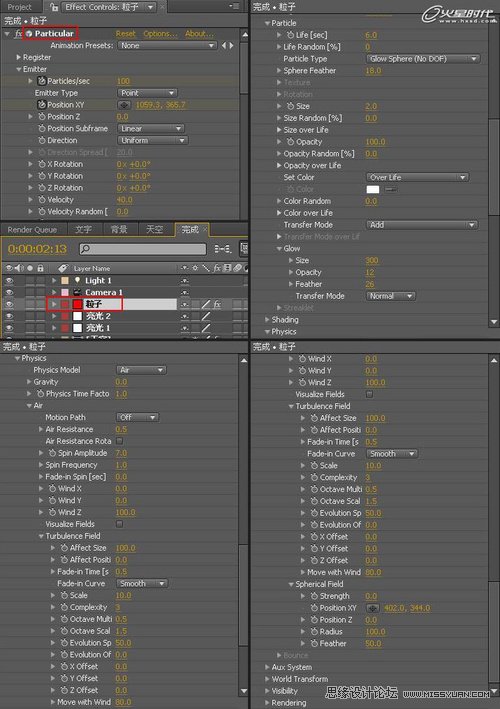The height and width of the screenshot is (709, 500).
Task: Click Camera 1 pink label color swatch
Action: (65, 292)
